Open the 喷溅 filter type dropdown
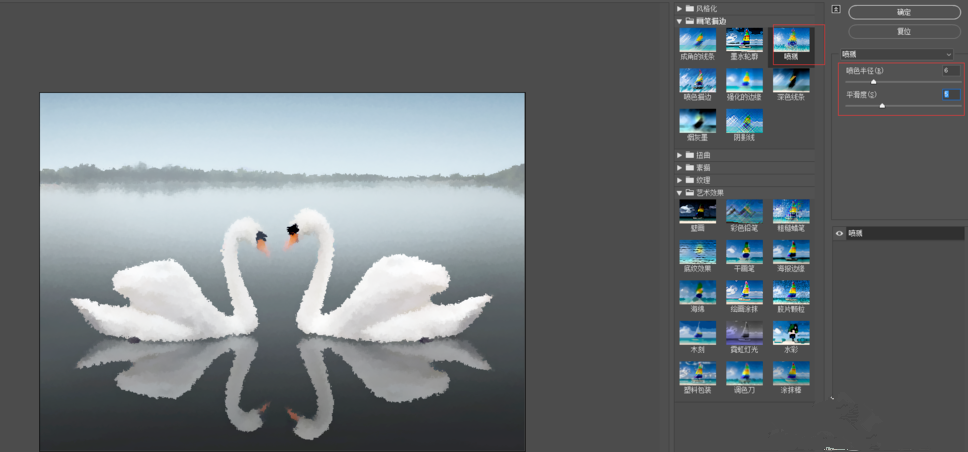 [x=898, y=54]
